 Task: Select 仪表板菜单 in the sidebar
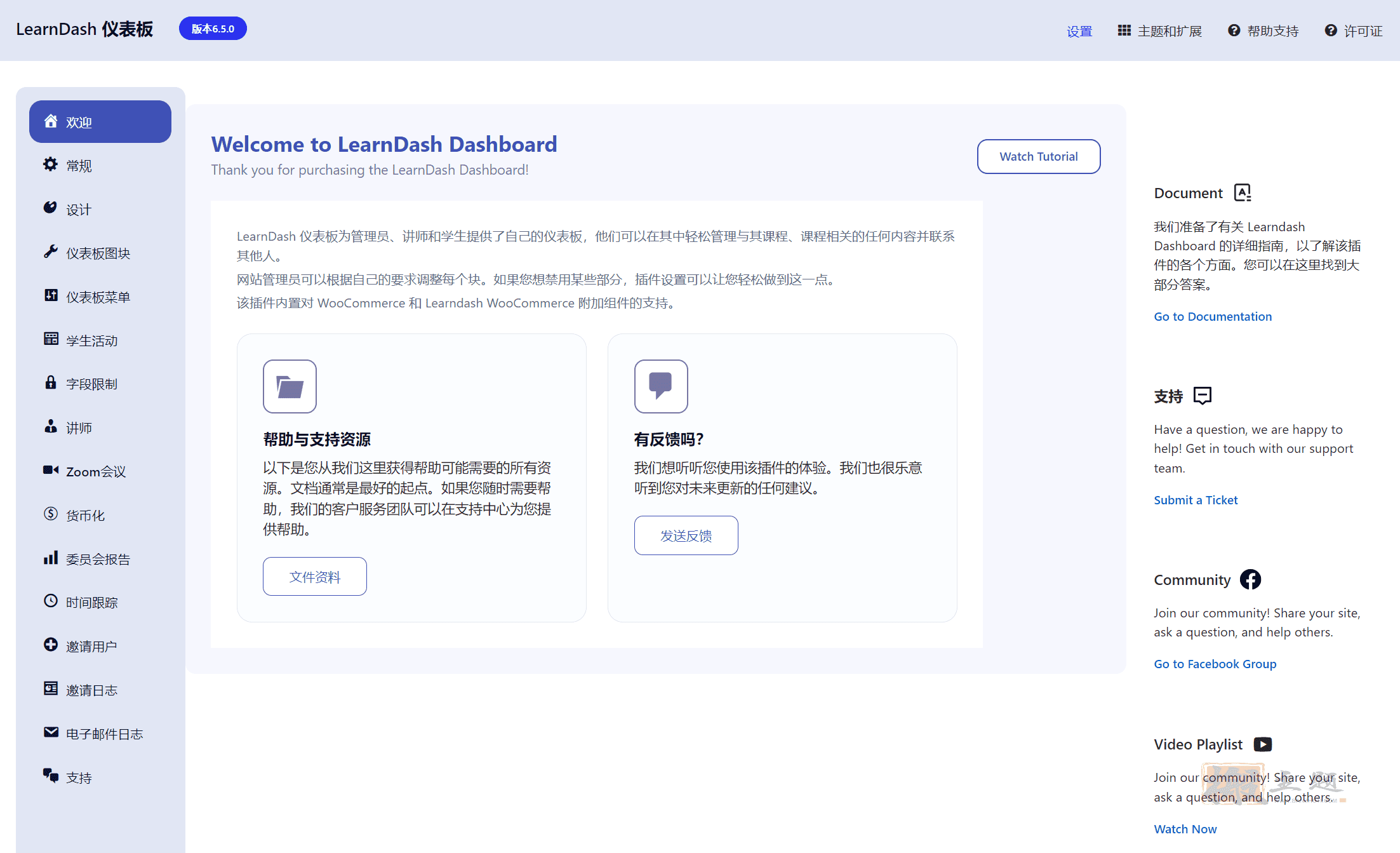100,297
